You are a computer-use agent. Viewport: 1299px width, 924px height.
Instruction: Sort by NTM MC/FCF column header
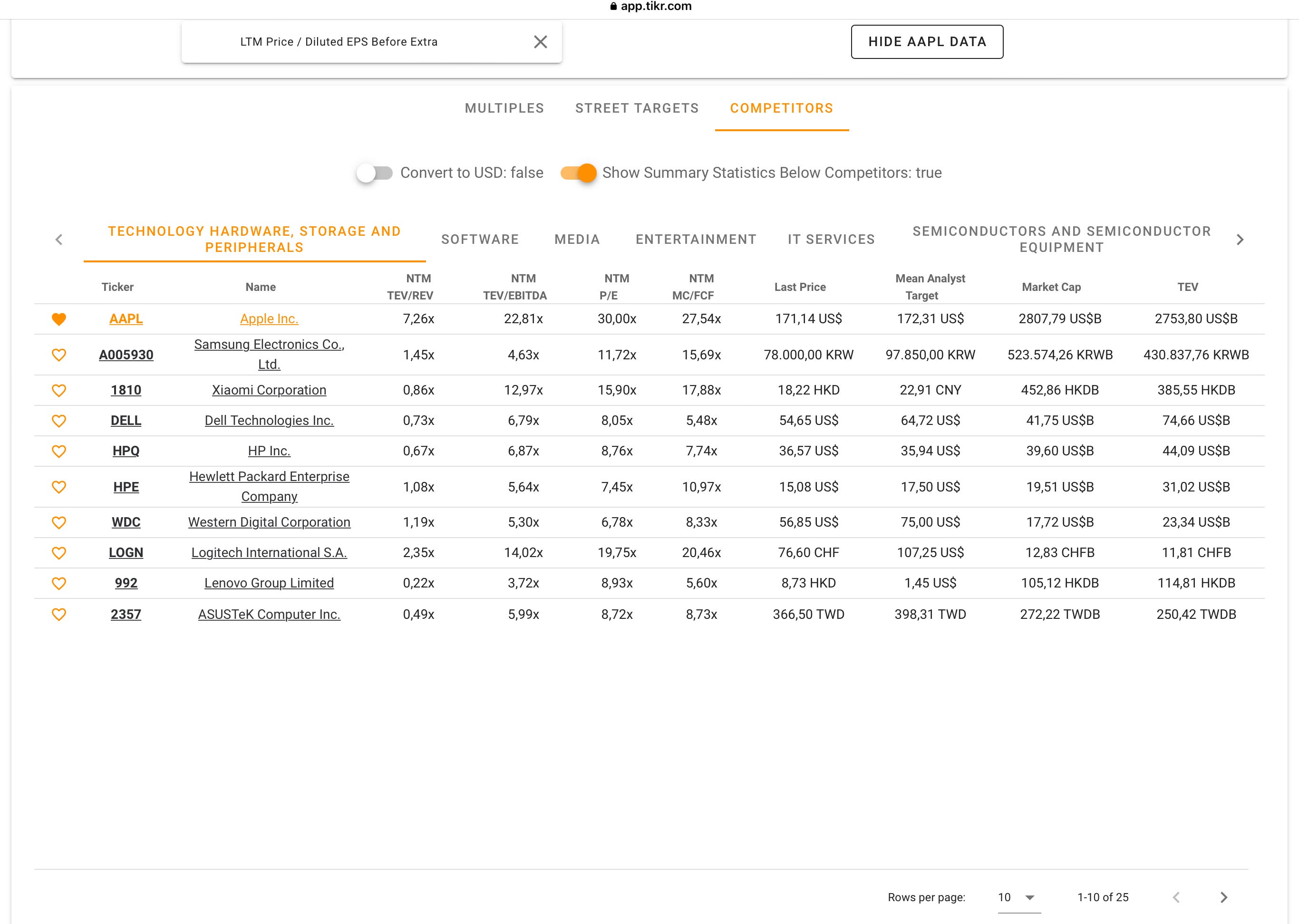click(x=693, y=287)
